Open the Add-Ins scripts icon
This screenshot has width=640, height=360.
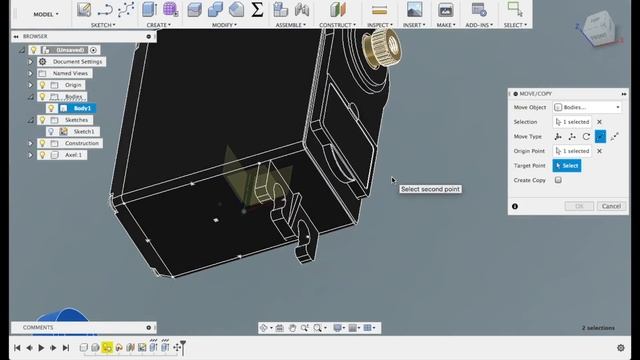(x=479, y=10)
